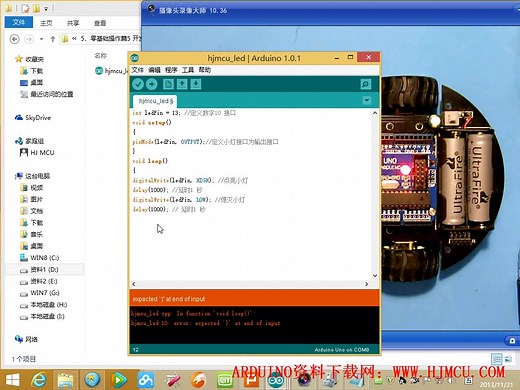The height and width of the screenshot is (390, 520).
Task: Click the editor horizontal scrollbar left arrow
Action: pos(134,284)
